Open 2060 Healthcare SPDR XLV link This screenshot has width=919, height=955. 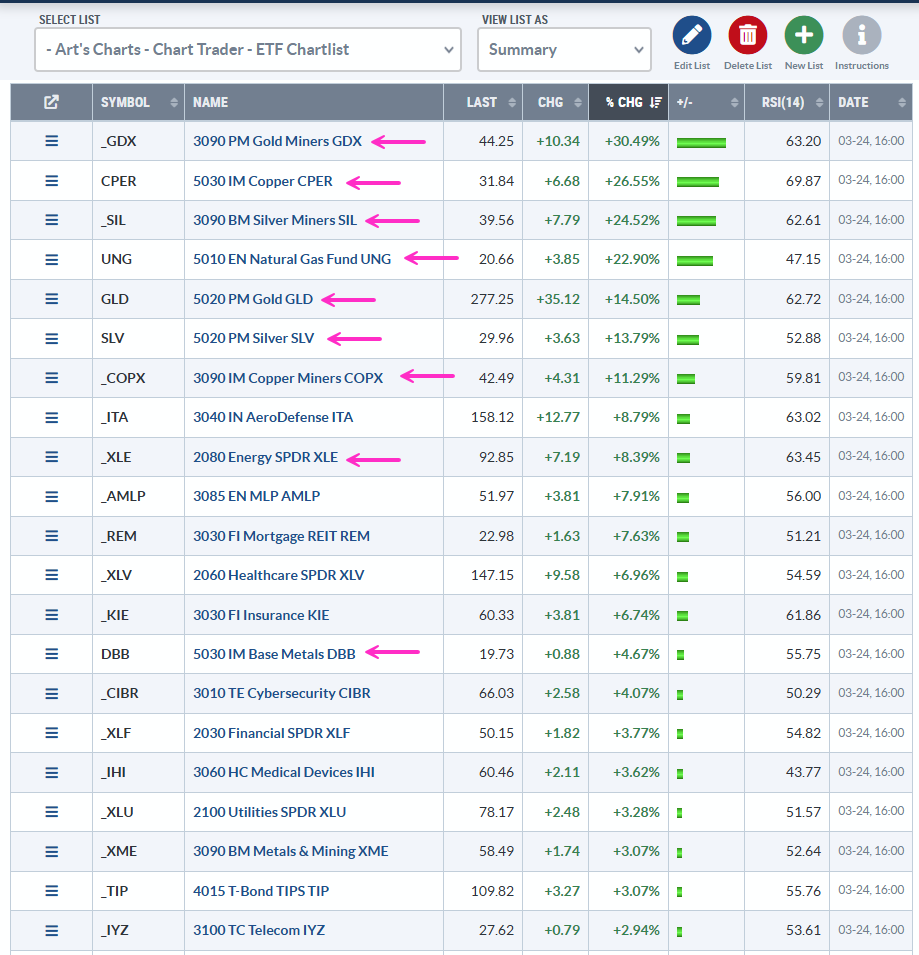point(278,575)
